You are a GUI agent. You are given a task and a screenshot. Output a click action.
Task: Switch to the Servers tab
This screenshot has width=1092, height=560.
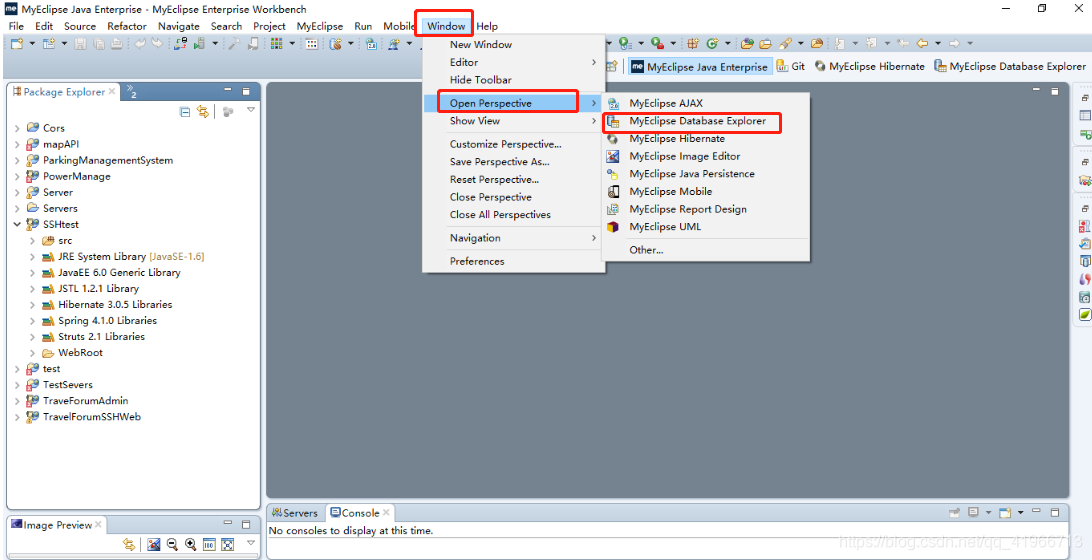pos(295,513)
